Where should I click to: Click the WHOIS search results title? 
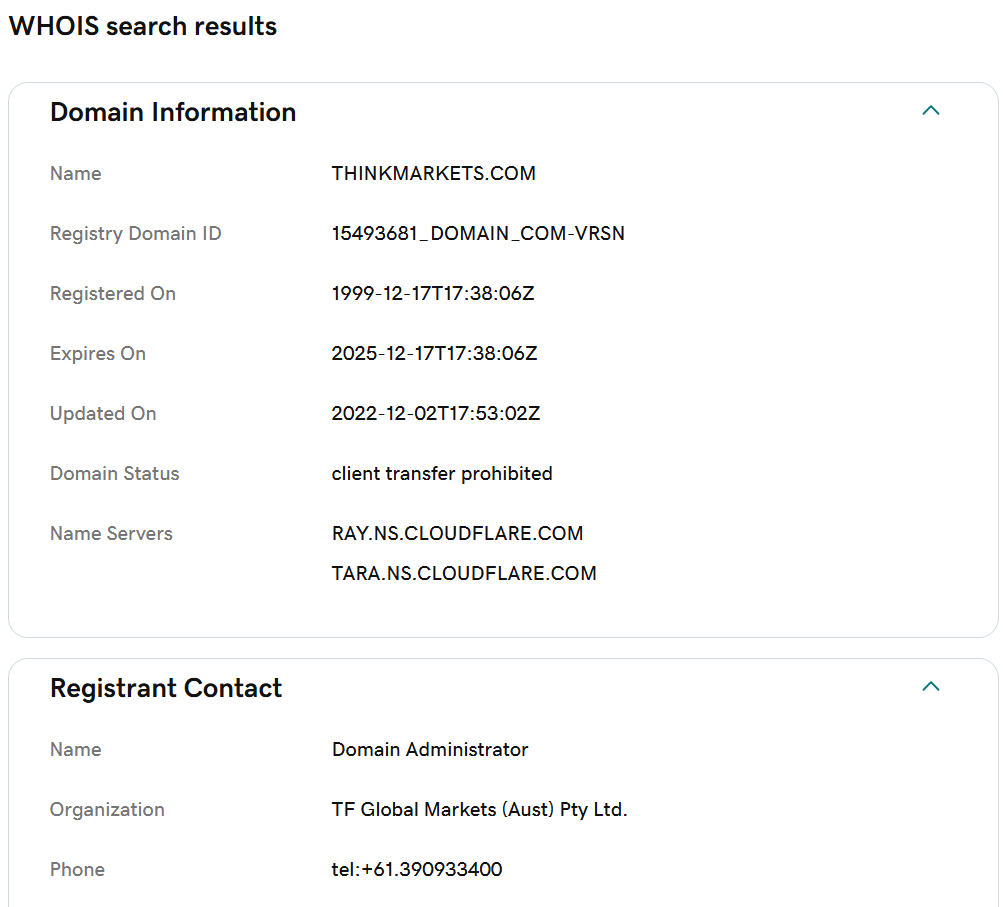coord(143,26)
